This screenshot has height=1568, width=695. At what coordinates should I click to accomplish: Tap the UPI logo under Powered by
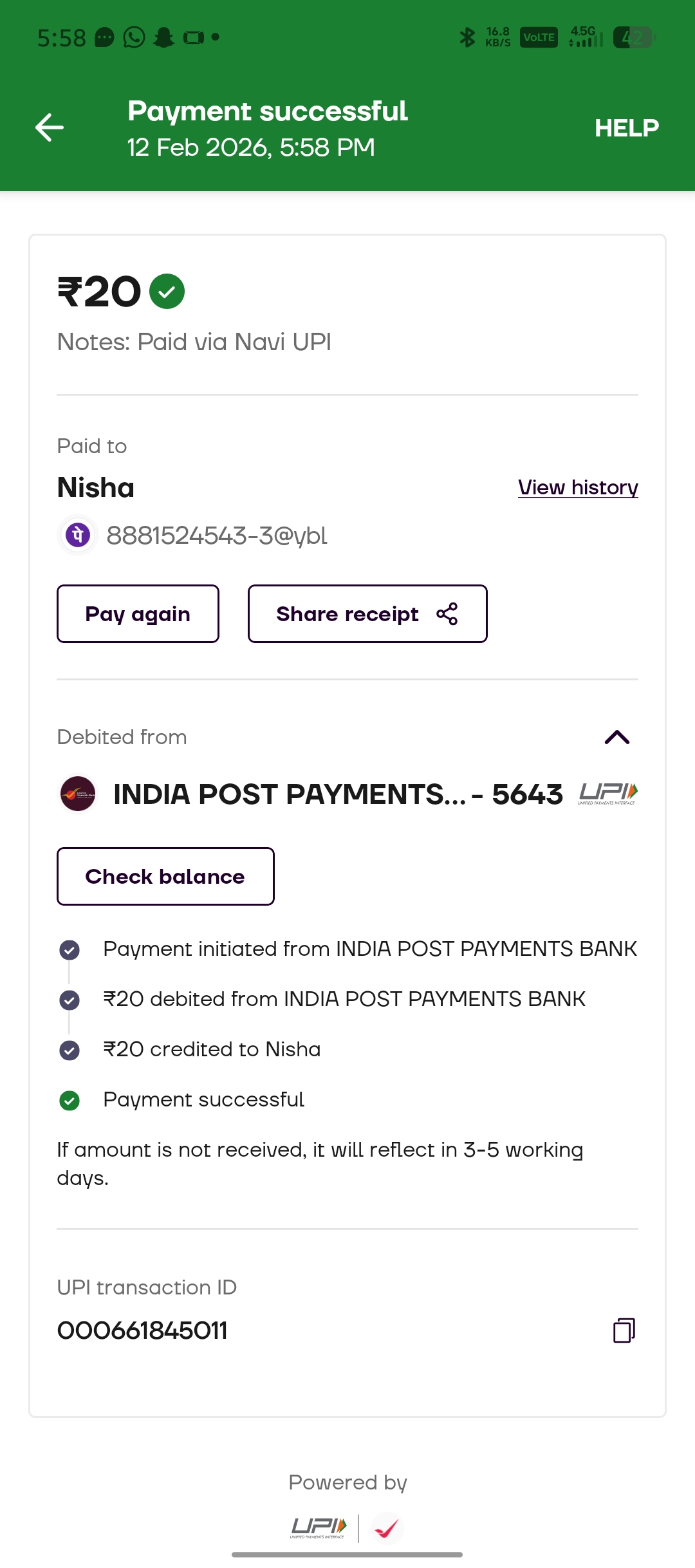tap(319, 1527)
